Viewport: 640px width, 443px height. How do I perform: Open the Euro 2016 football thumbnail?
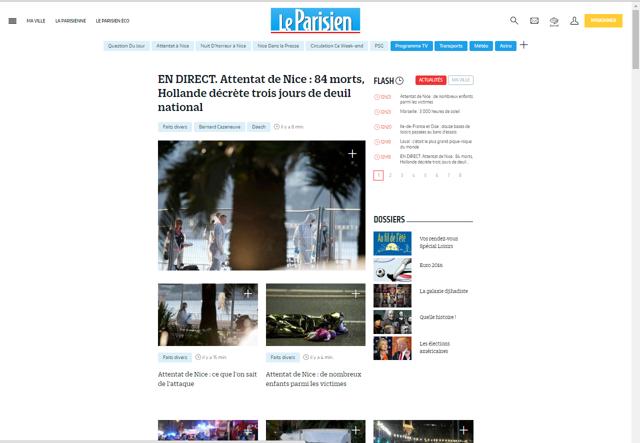tap(393, 269)
